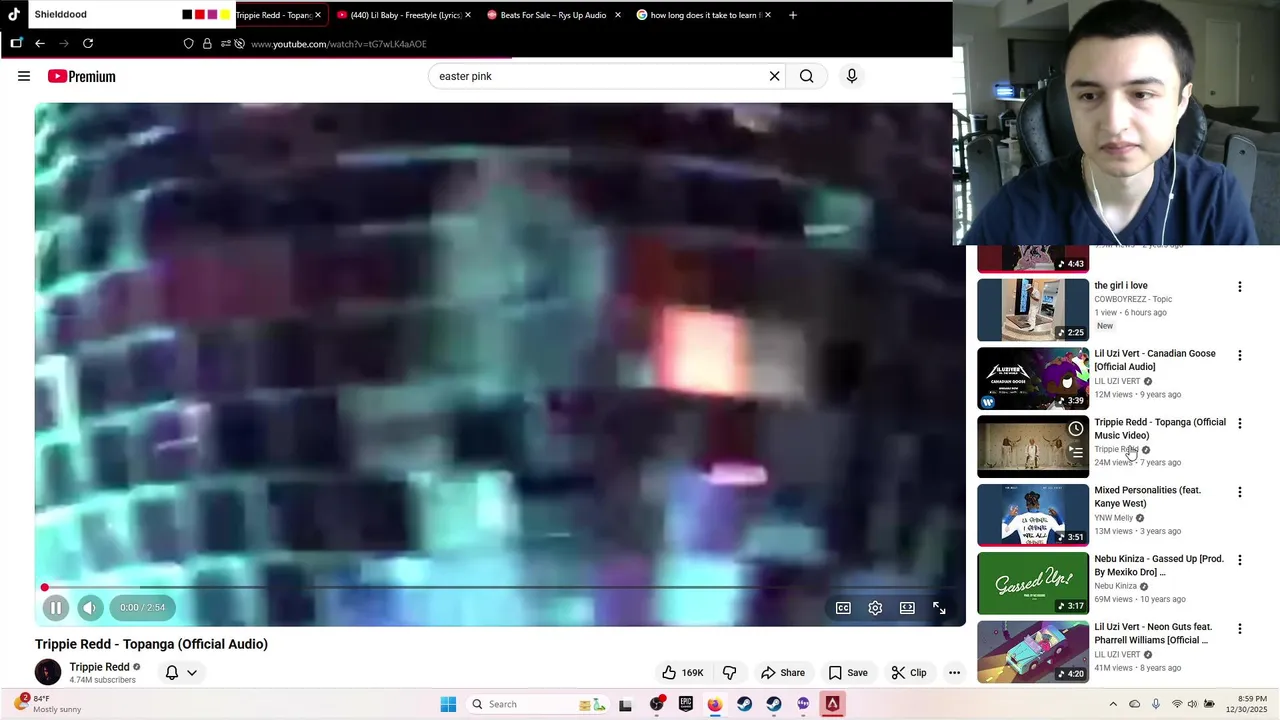
Task: Open the Trippie Redd channel avatar
Action: (x=48, y=672)
